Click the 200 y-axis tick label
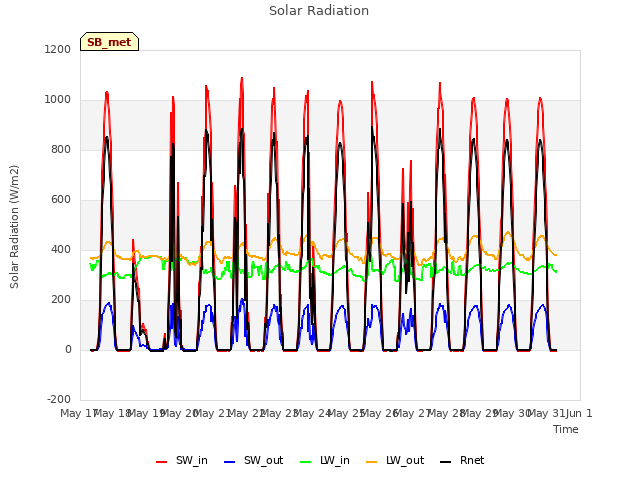Image resolution: width=640 pixels, height=480 pixels. [x=61, y=300]
